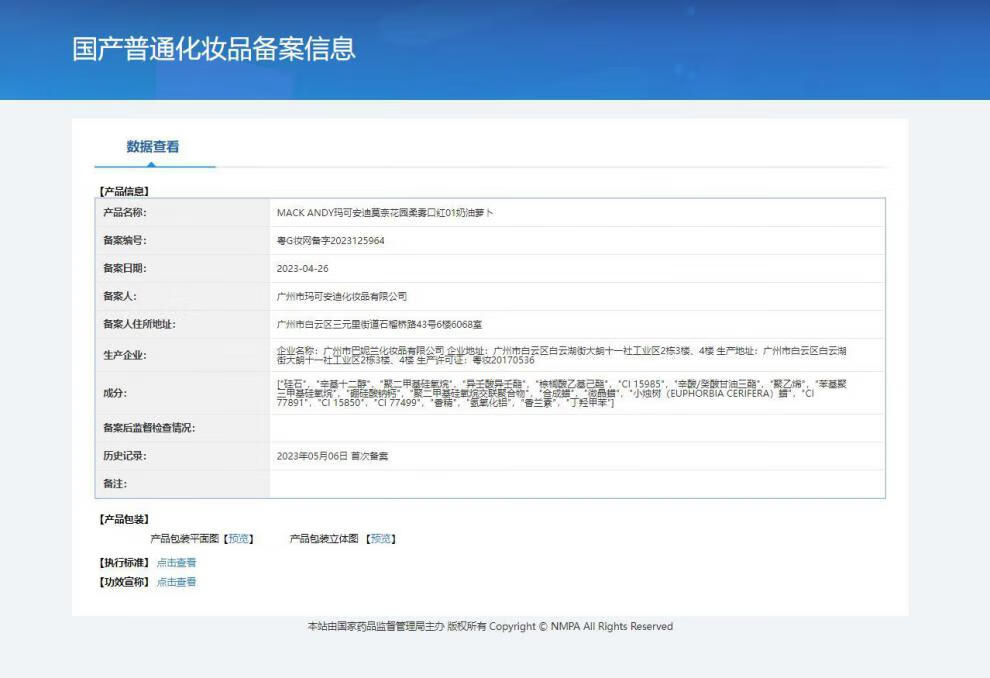The image size is (990, 678).
Task: Select the product name MACK ANDY value
Action: [x=385, y=213]
